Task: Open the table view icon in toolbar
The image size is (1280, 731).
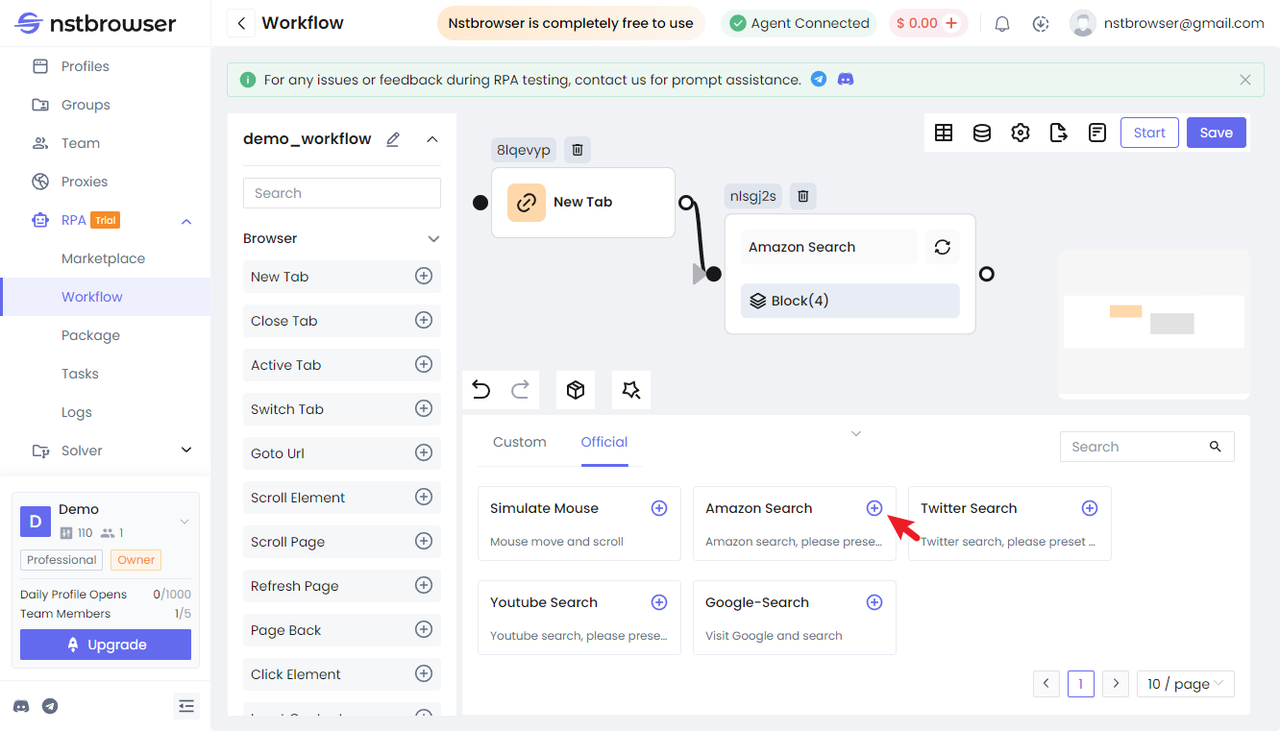Action: (x=943, y=133)
